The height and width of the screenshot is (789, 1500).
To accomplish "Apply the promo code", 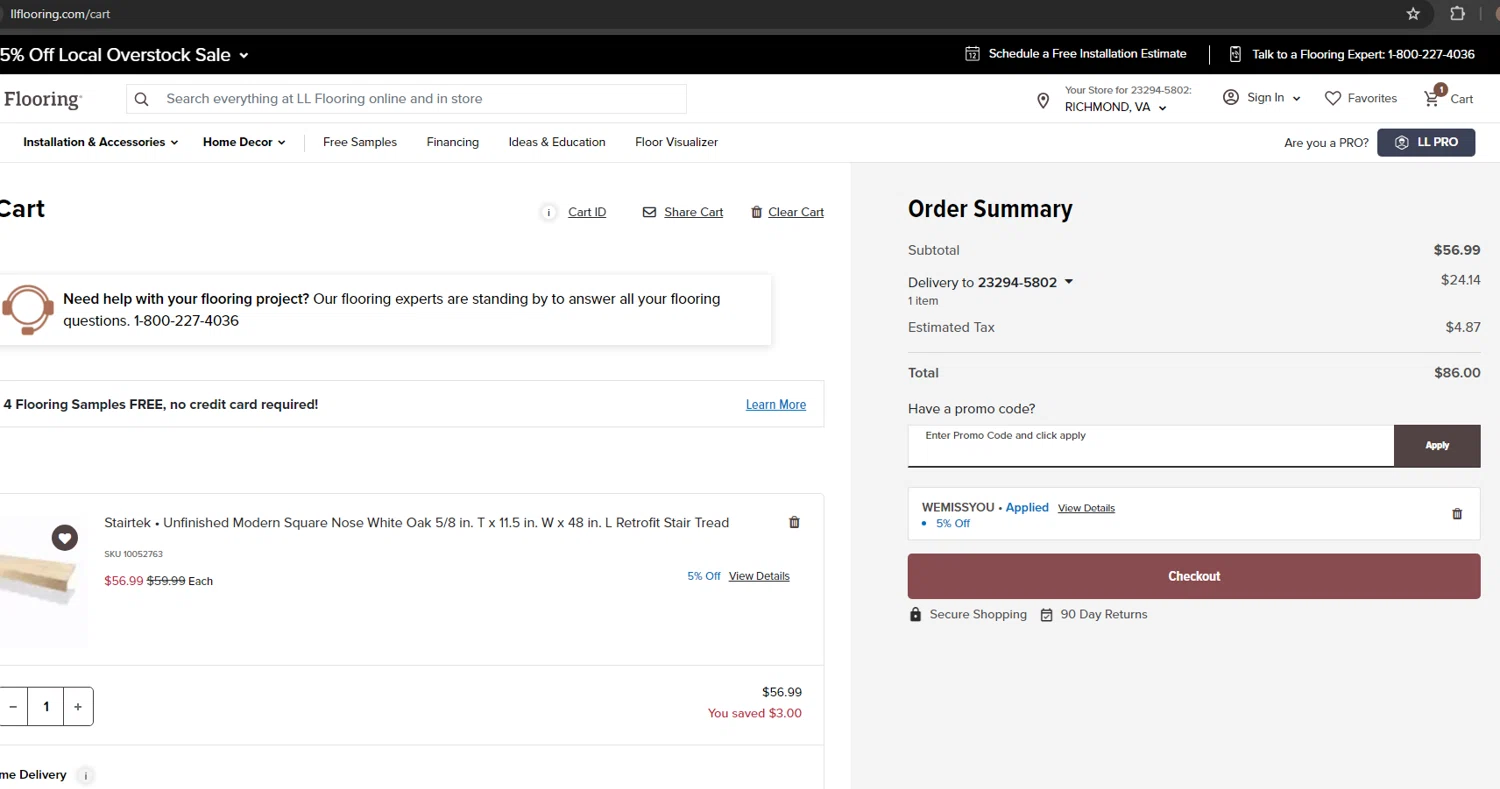I will [1437, 446].
